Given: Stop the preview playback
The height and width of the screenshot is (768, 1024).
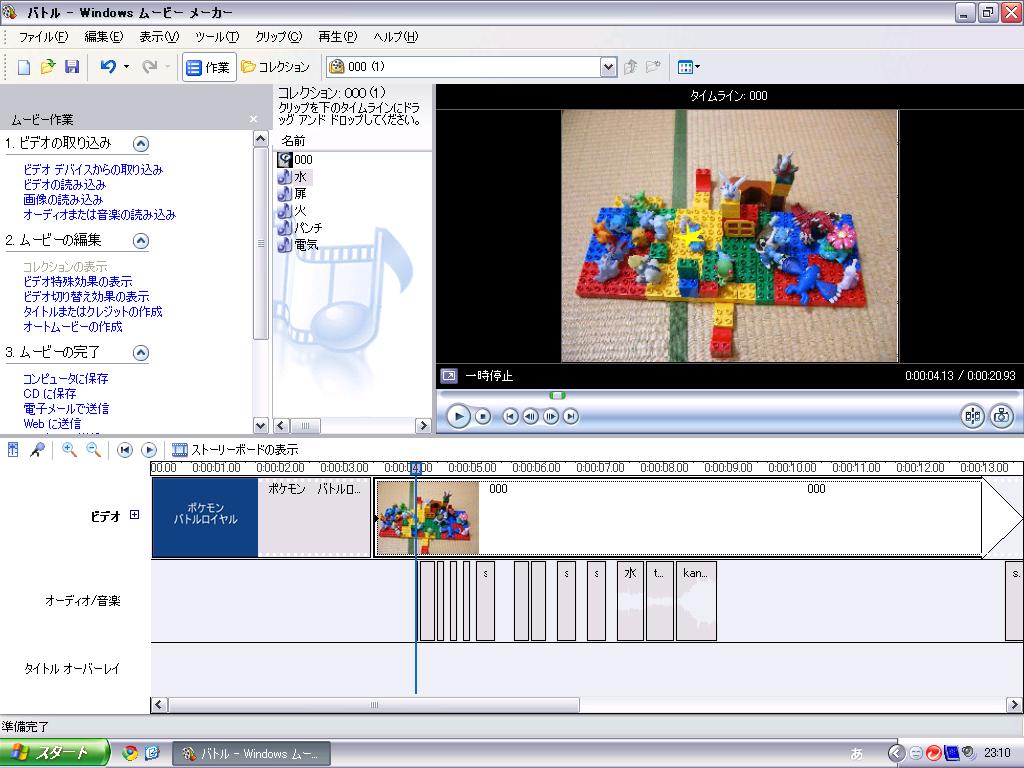Looking at the screenshot, I should [483, 416].
